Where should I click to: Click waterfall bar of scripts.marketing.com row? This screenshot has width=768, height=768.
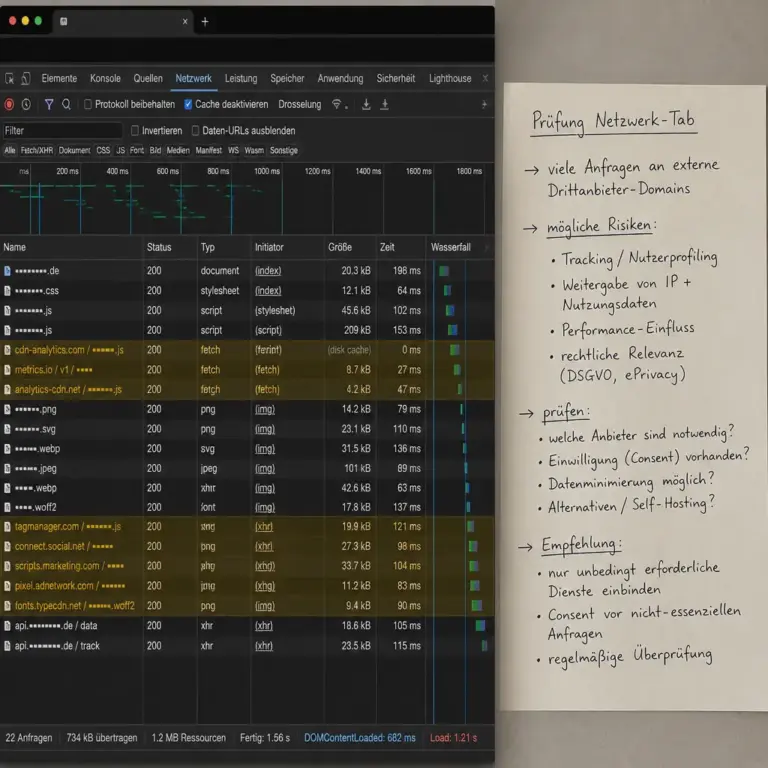click(474, 566)
